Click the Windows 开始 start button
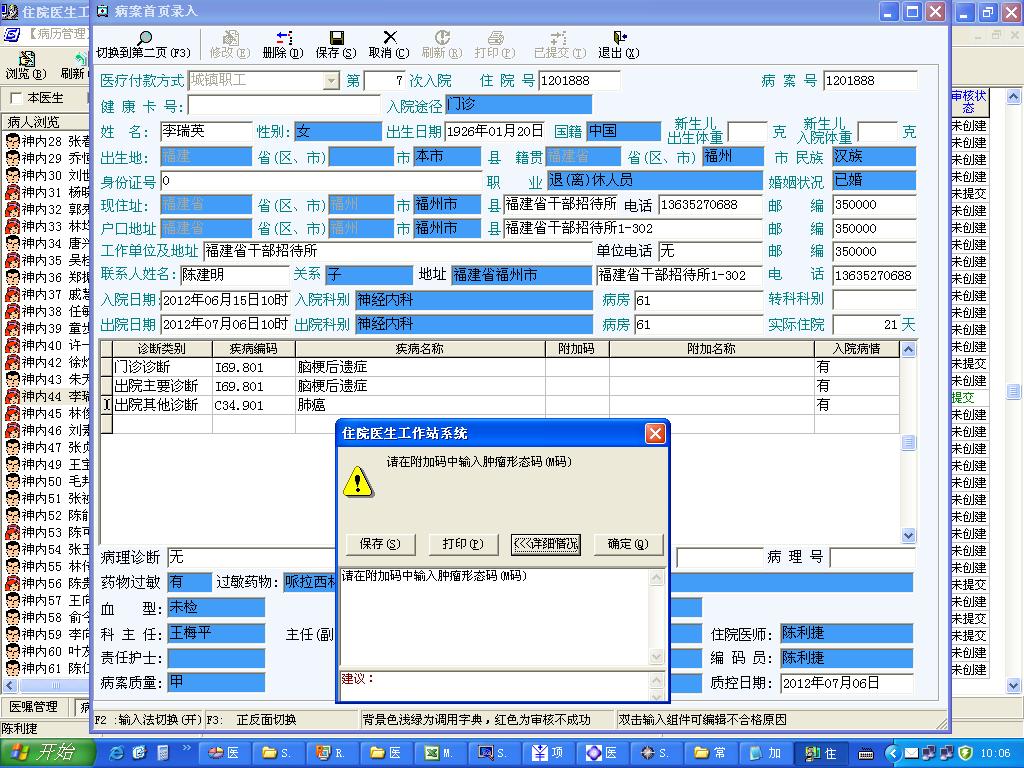 tap(48, 753)
